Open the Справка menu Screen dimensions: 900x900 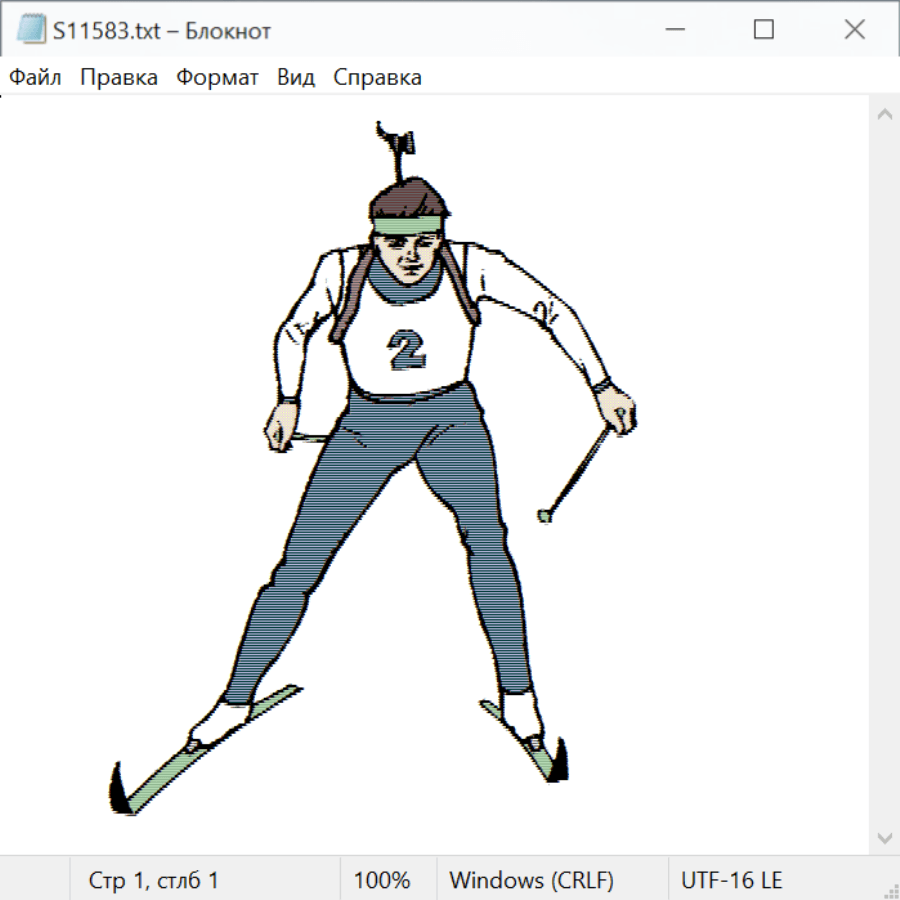click(x=377, y=78)
